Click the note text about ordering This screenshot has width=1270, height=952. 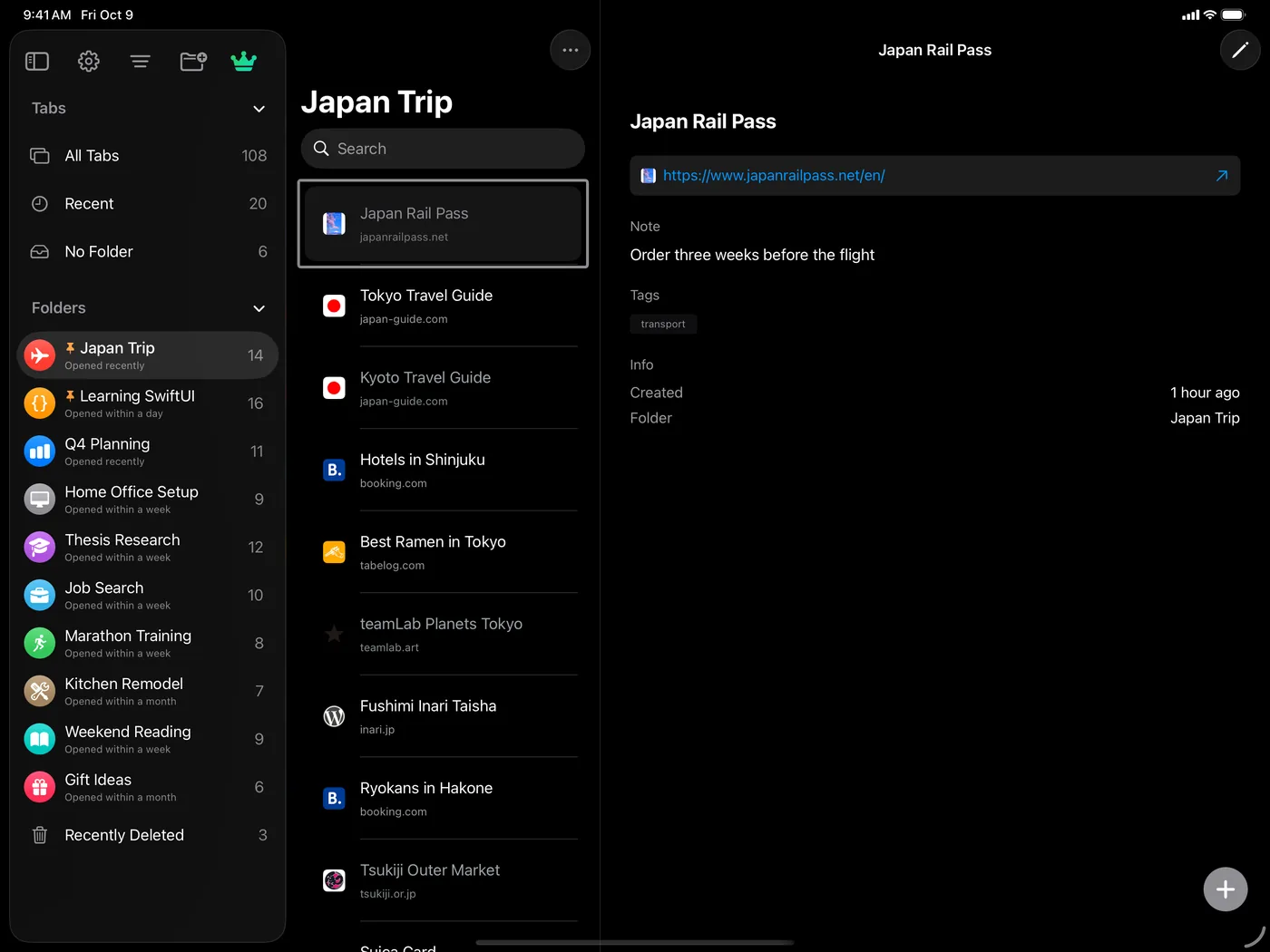click(752, 255)
